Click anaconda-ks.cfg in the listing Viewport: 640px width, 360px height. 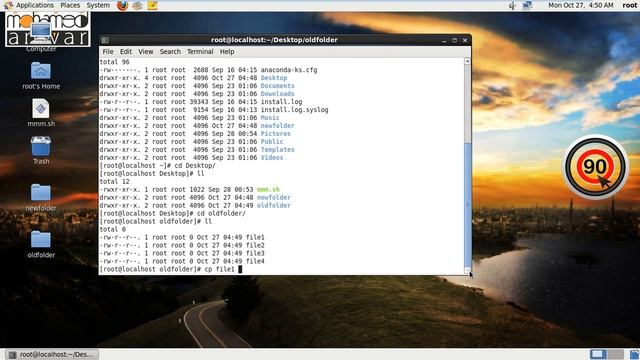(x=289, y=70)
